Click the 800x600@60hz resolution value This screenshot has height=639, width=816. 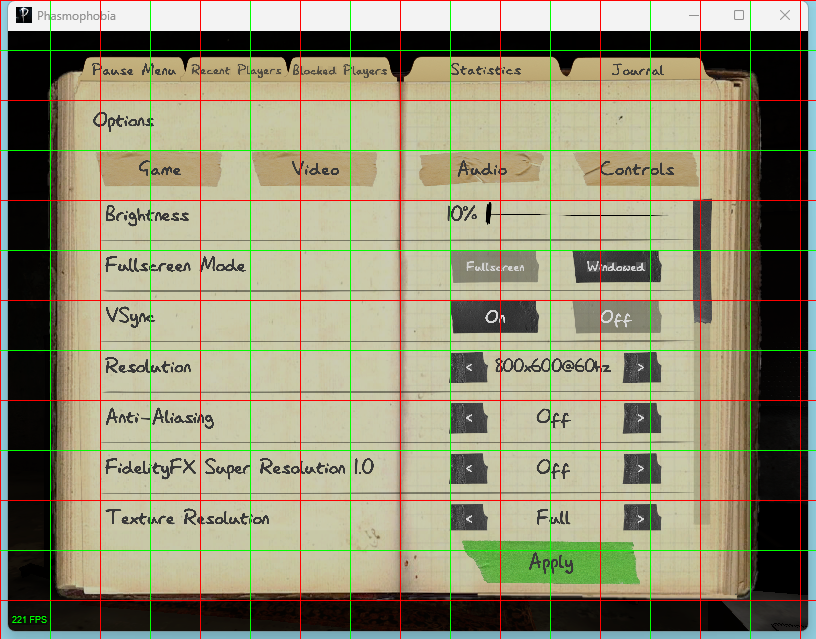(553, 366)
